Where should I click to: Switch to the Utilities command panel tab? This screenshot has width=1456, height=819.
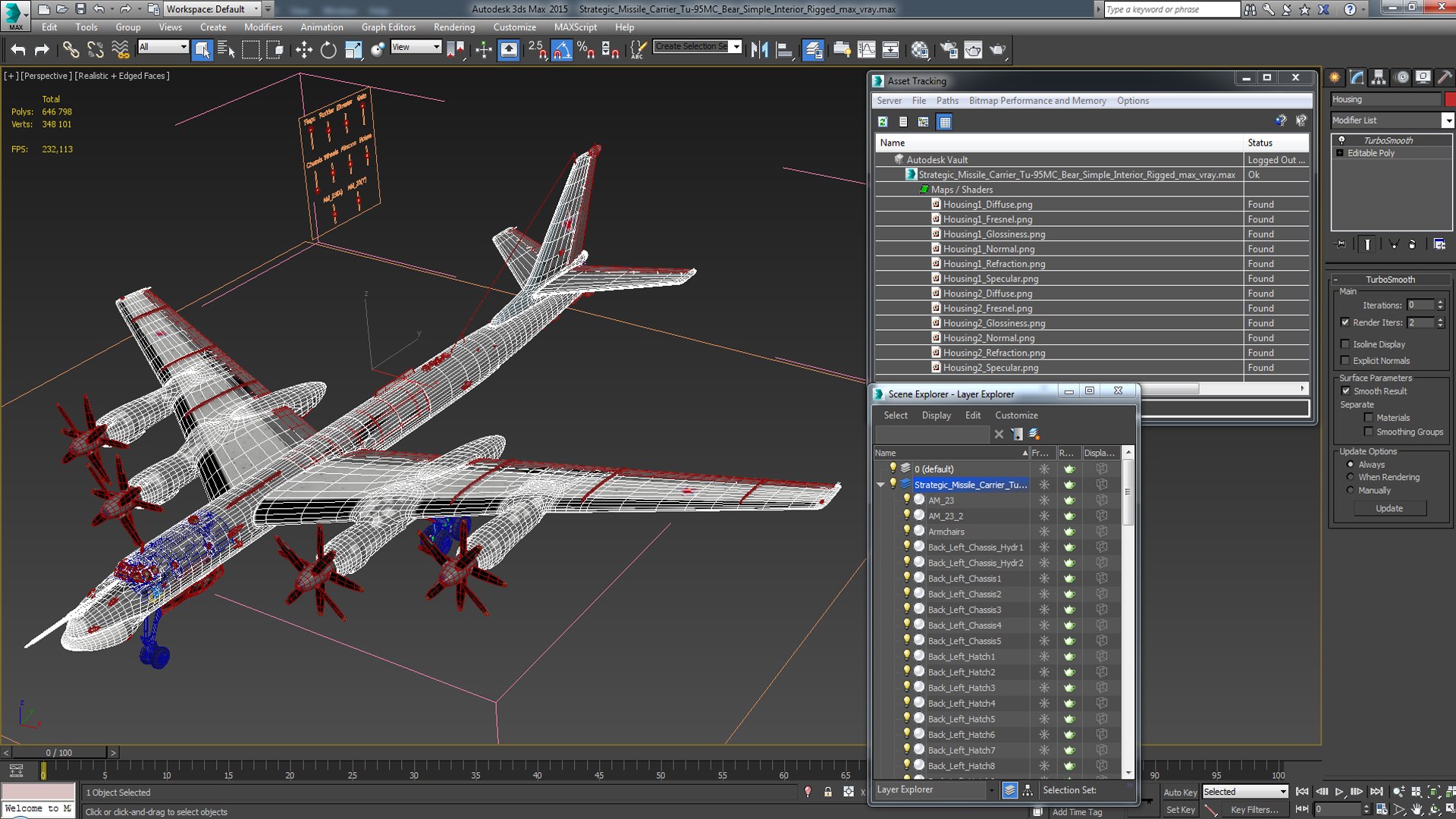tap(1445, 77)
